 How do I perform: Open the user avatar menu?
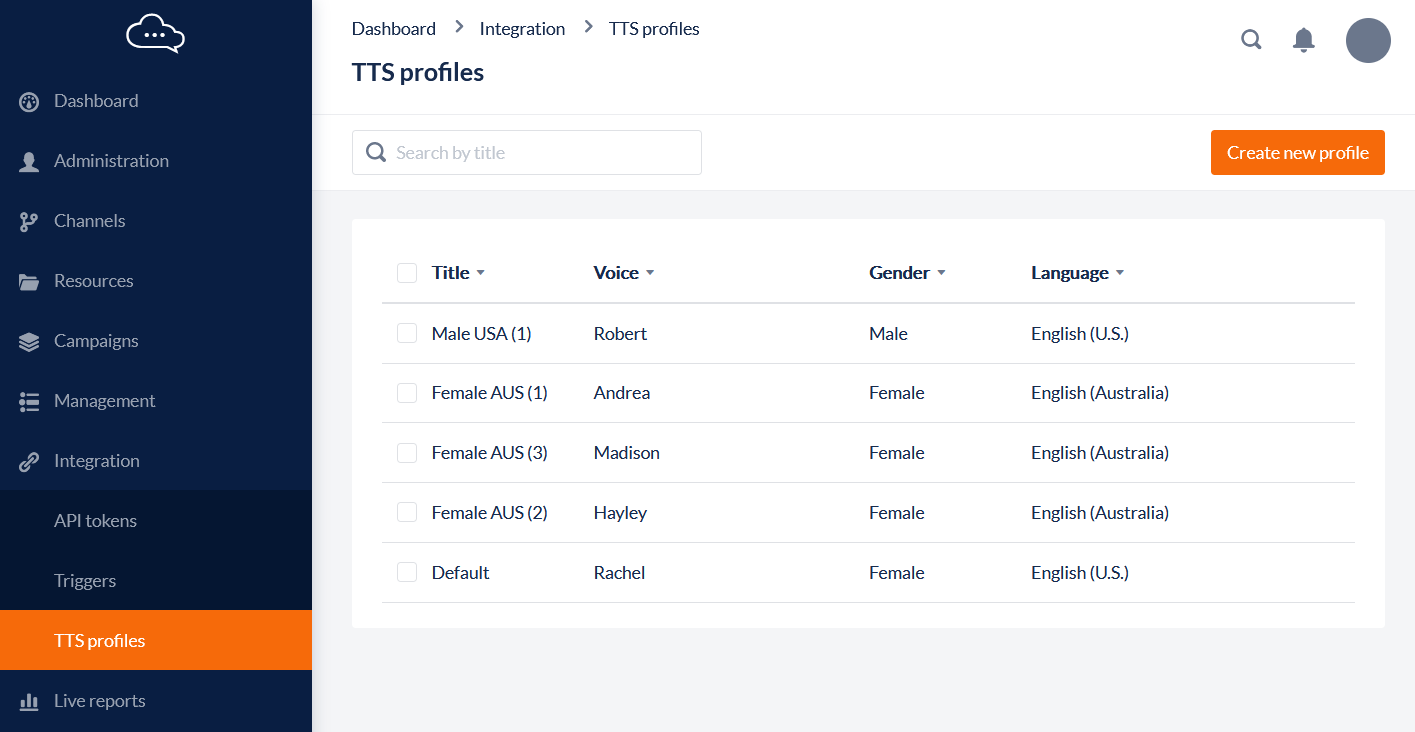pos(1367,41)
